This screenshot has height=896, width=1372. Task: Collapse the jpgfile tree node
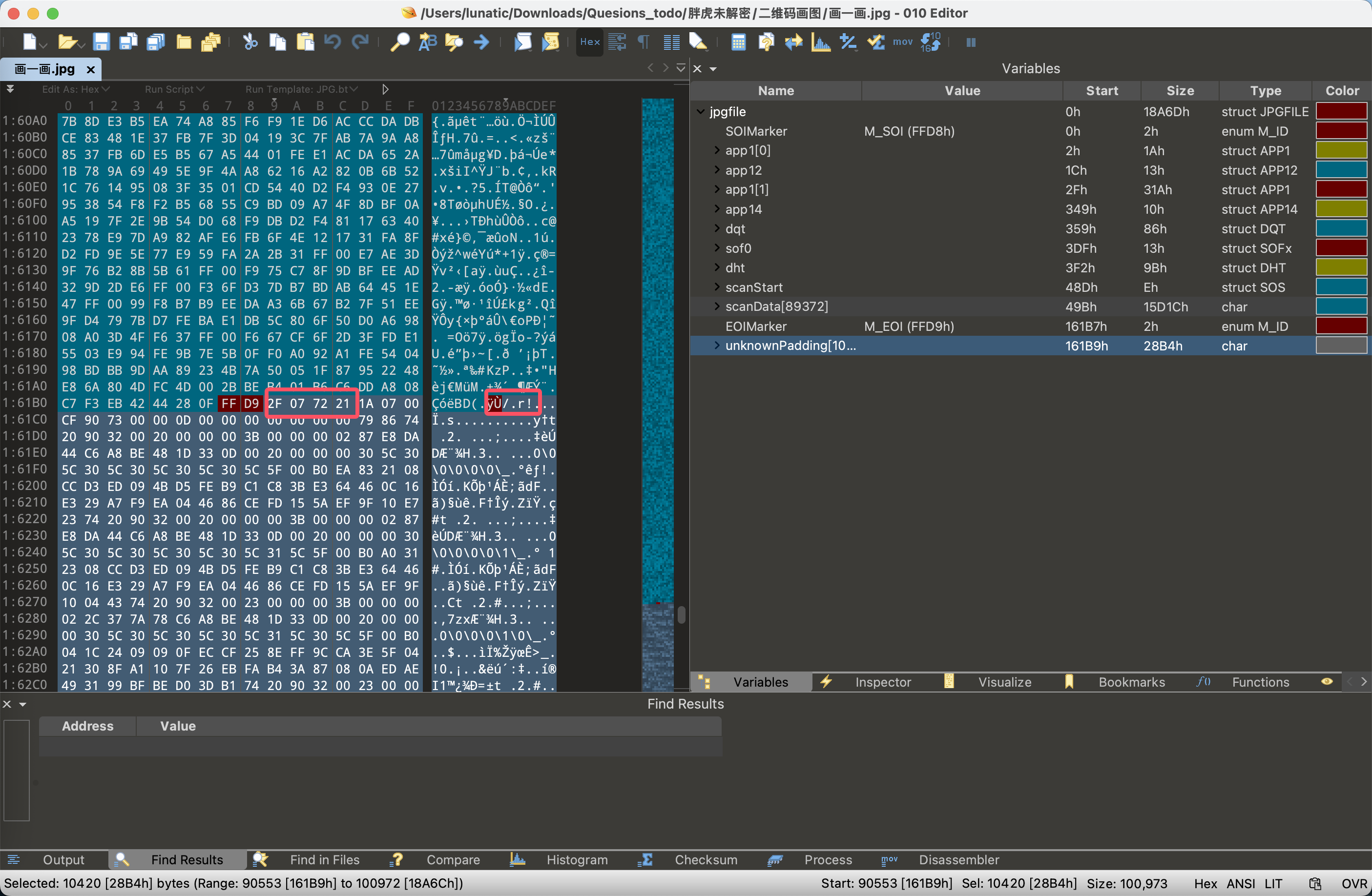tap(701, 112)
